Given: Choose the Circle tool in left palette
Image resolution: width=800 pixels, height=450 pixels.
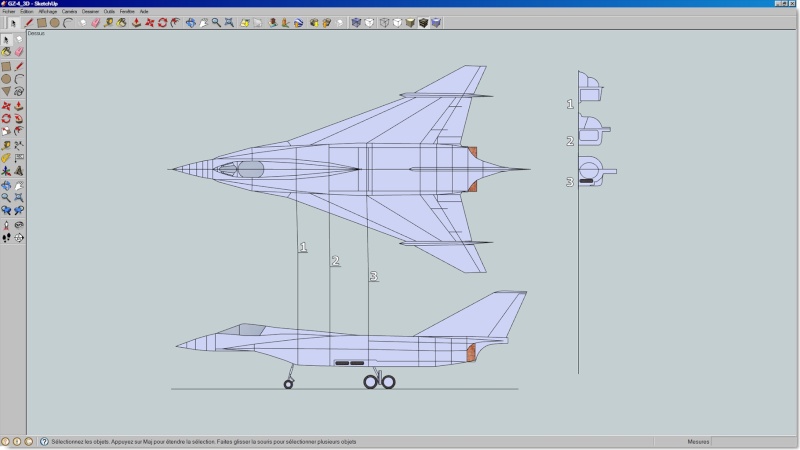Looking at the screenshot, I should pos(6,79).
